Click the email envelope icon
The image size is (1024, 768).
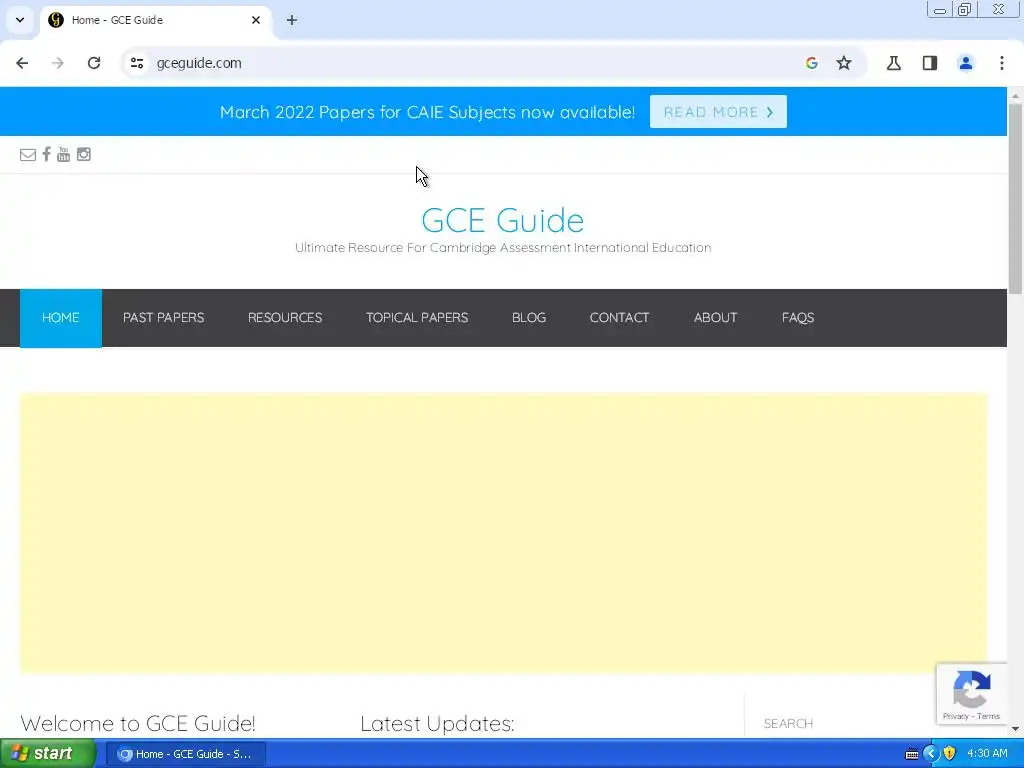(x=27, y=155)
